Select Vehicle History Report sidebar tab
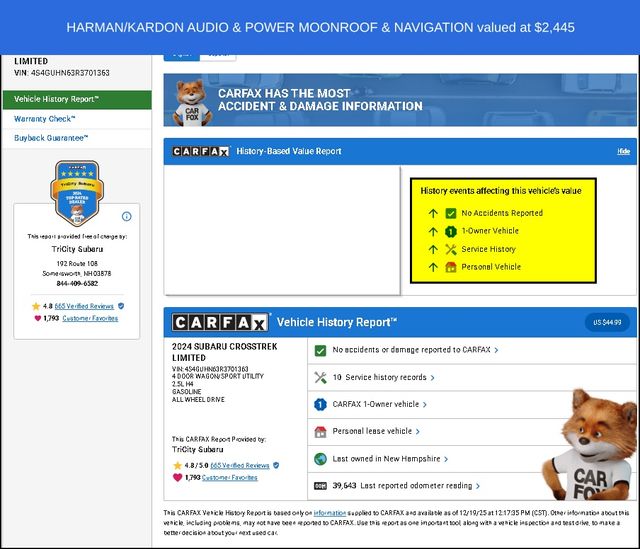This screenshot has height=549, width=640. [76, 100]
